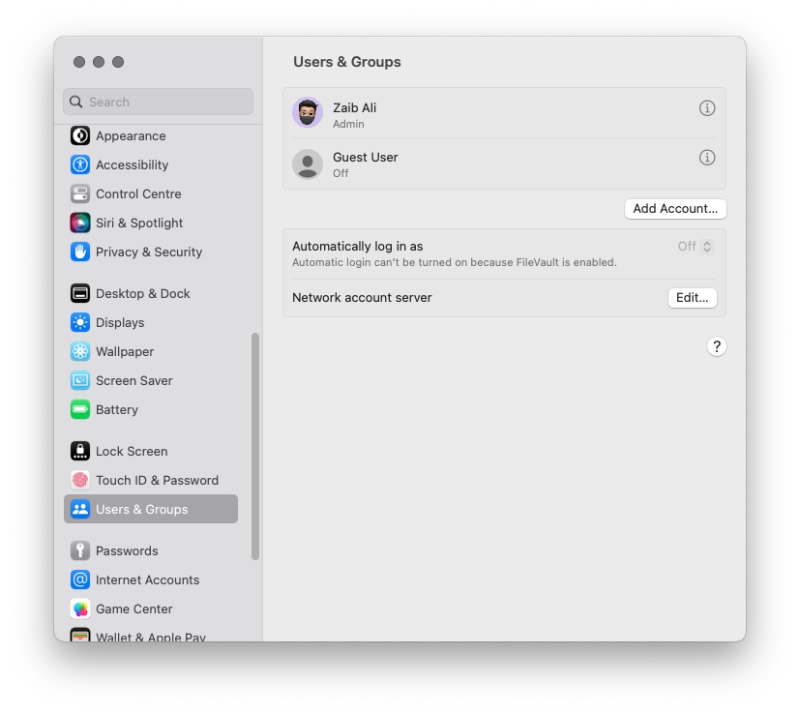Click the Internet Accounts @ icon
800x713 pixels.
tap(80, 580)
